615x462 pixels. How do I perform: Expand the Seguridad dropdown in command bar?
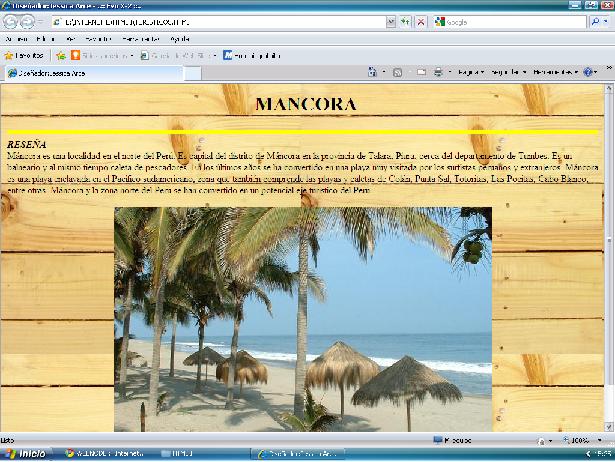tap(507, 72)
